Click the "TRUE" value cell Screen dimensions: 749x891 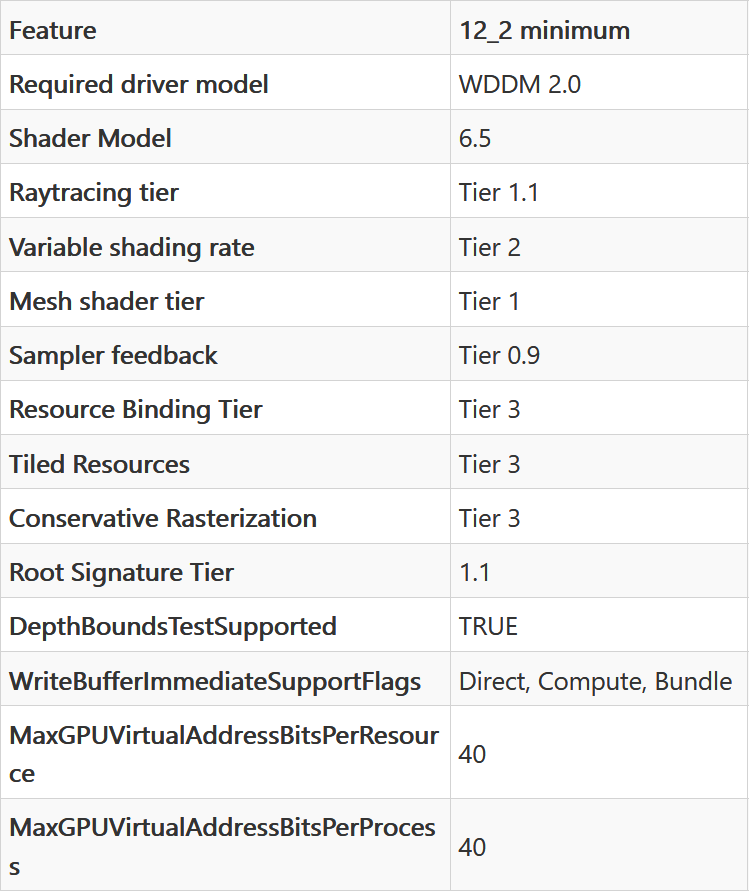tap(488, 626)
